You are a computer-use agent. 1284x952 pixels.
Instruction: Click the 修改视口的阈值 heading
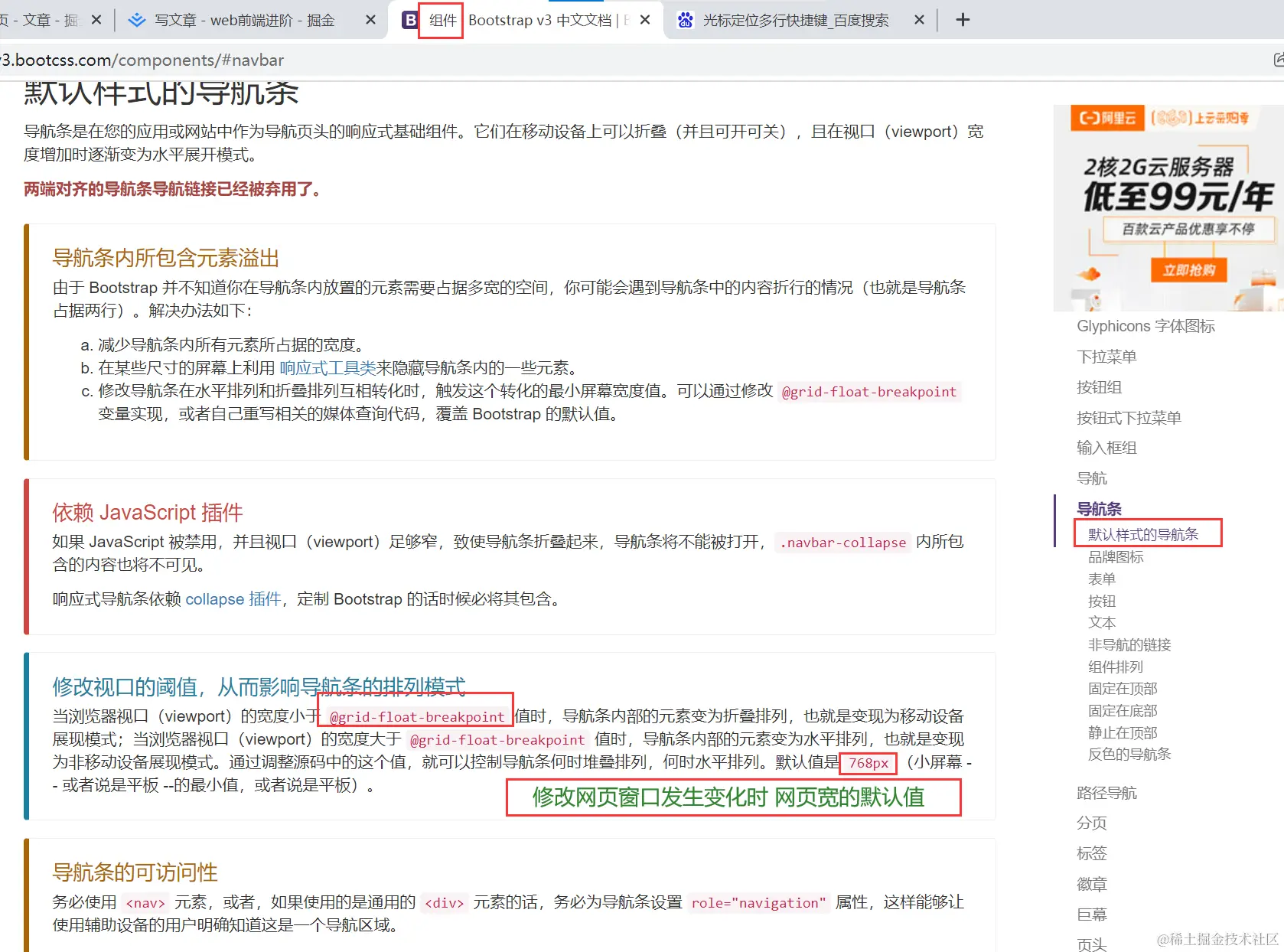tap(259, 686)
